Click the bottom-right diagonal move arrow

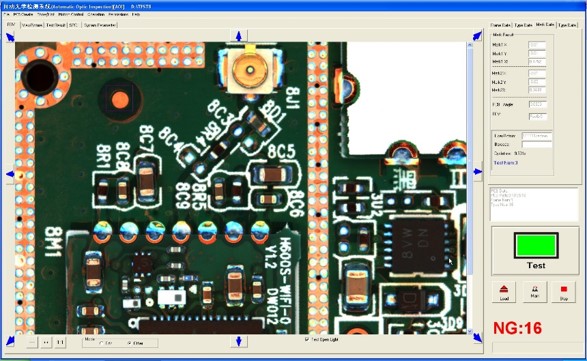477,338
